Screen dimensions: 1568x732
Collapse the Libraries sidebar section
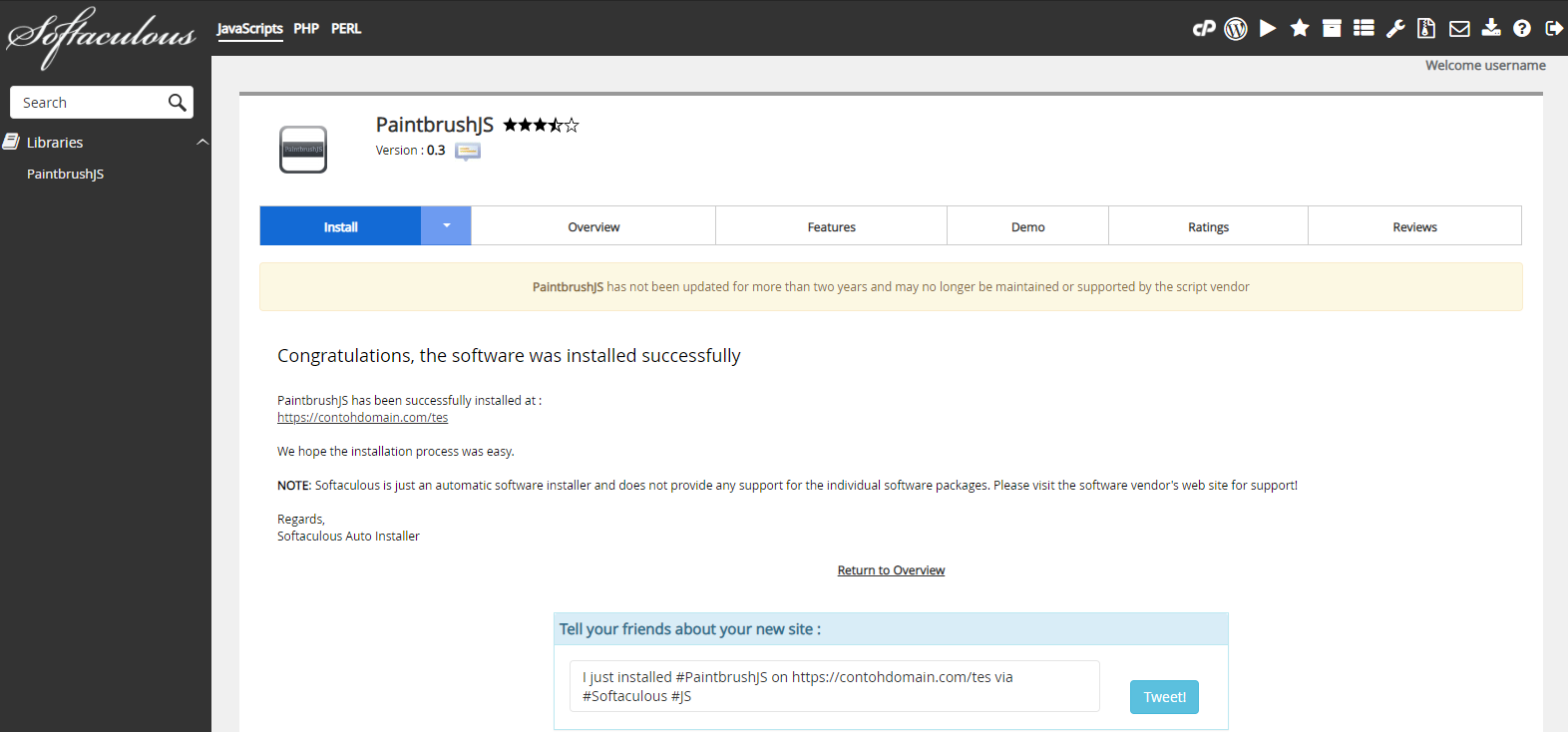tap(202, 143)
